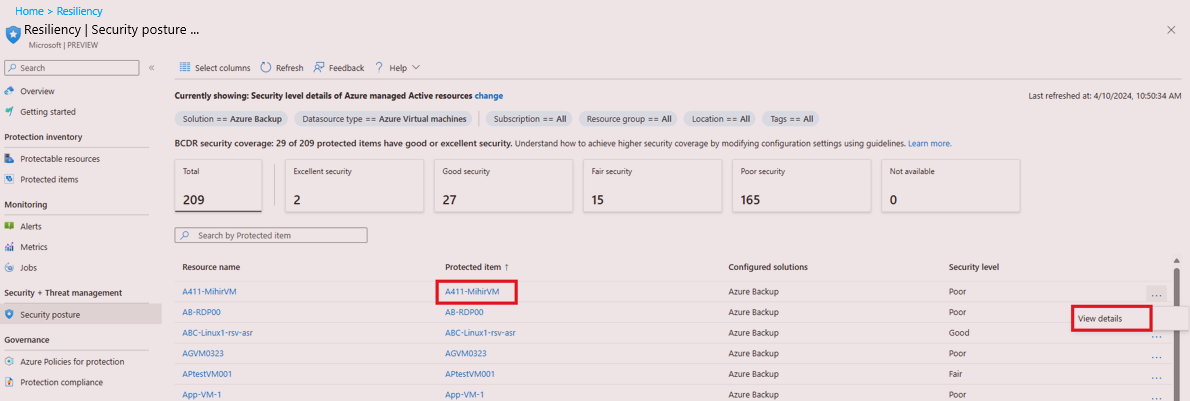The width and height of the screenshot is (1190, 401).
Task: Click the Search by Protected item field
Action: point(271,235)
